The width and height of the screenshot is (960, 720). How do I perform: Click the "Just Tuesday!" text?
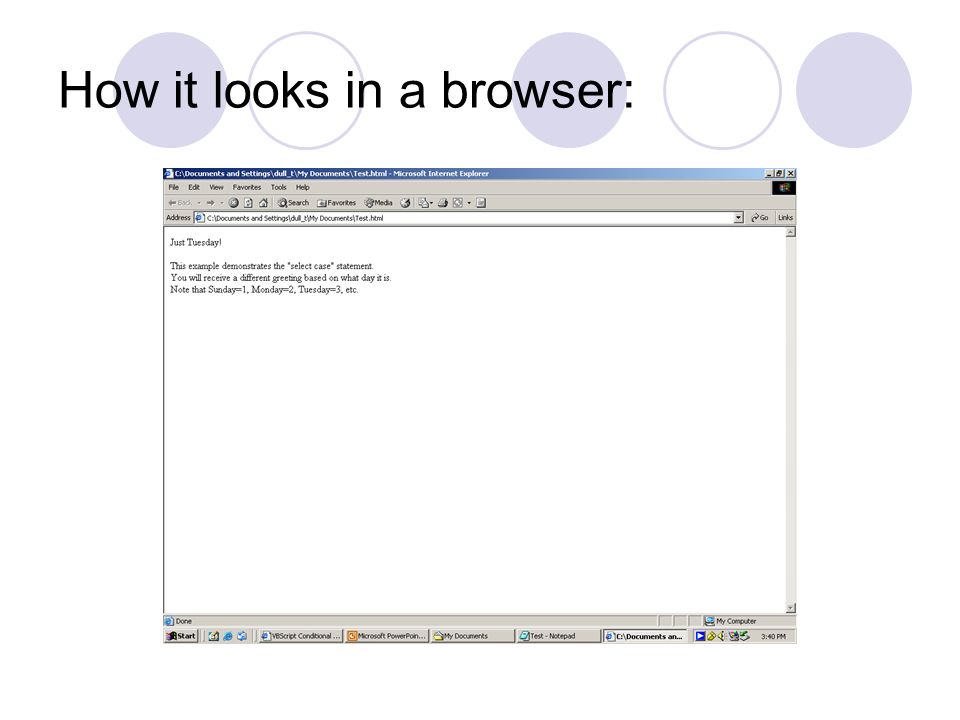[x=196, y=242]
